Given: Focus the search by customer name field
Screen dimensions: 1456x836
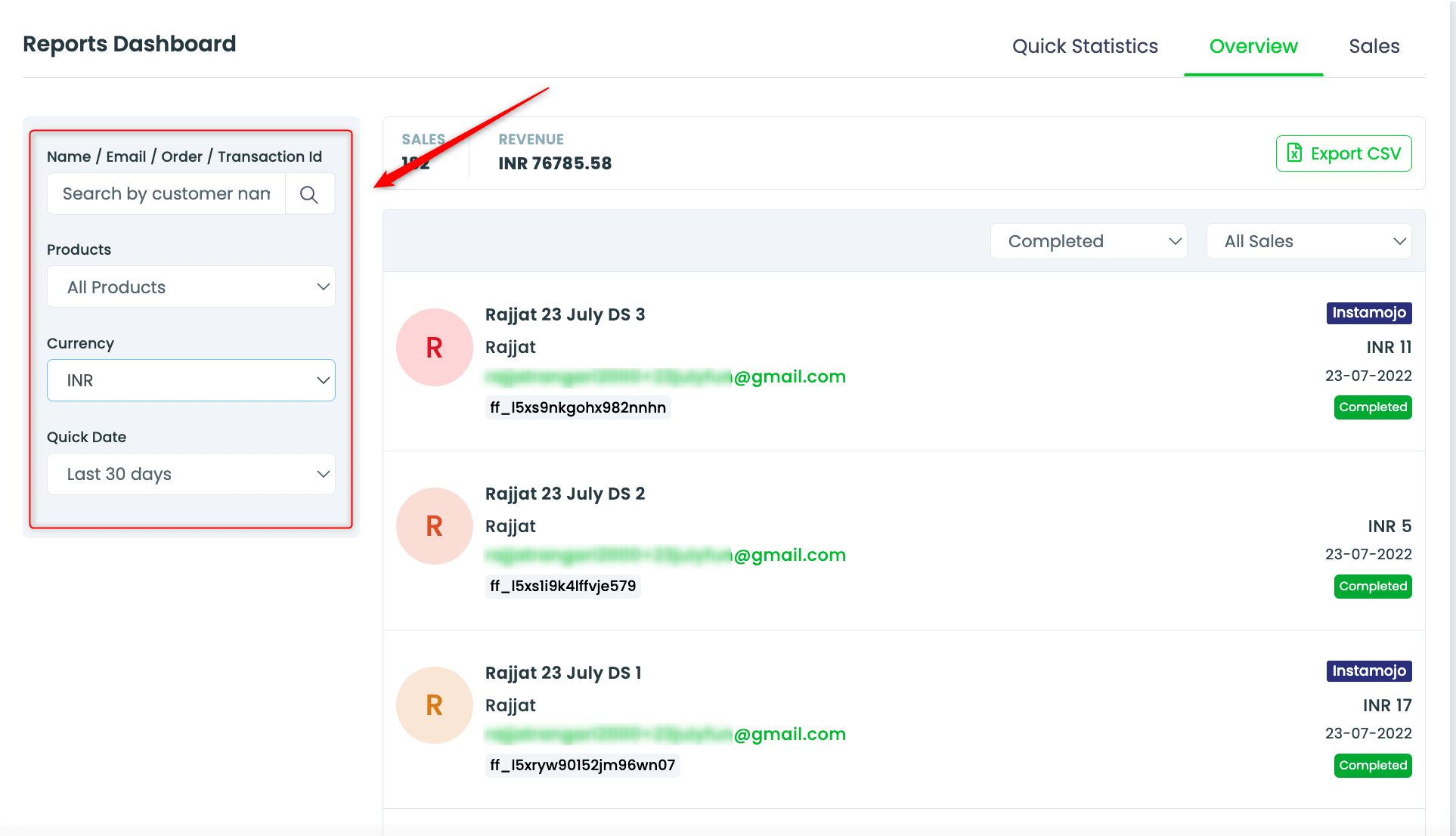Looking at the screenshot, I should (x=166, y=194).
